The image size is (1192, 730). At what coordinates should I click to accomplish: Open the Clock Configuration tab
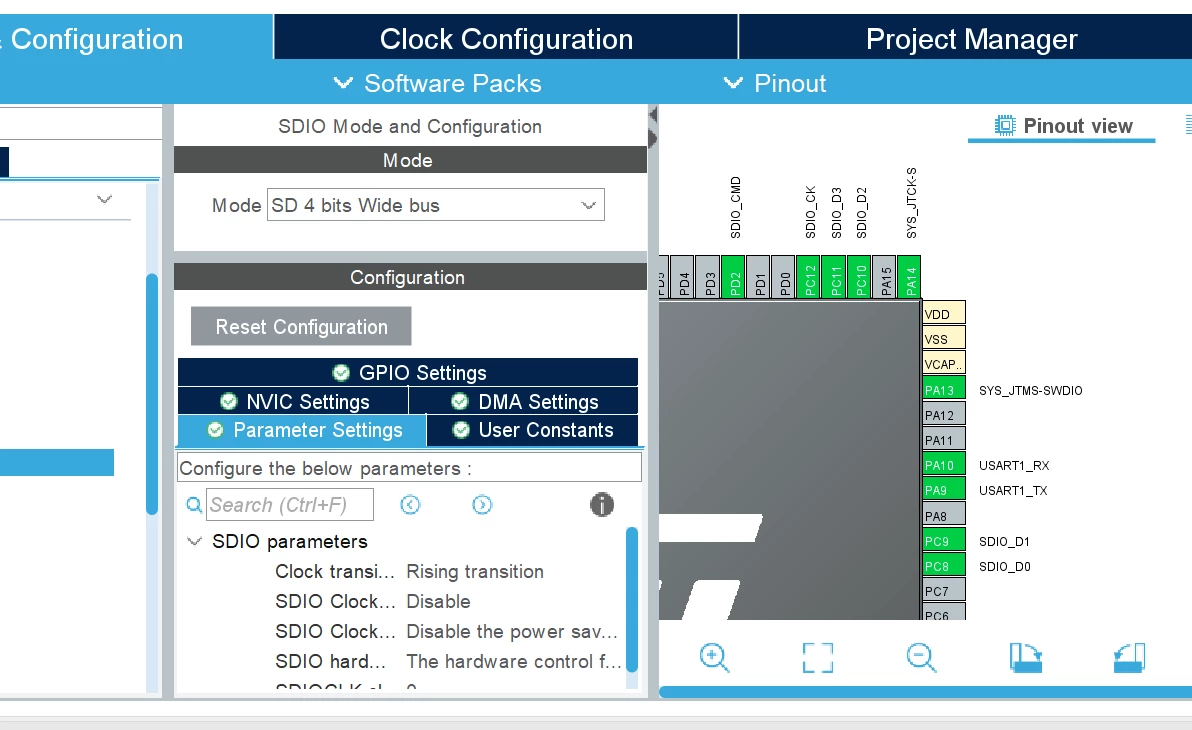506,38
